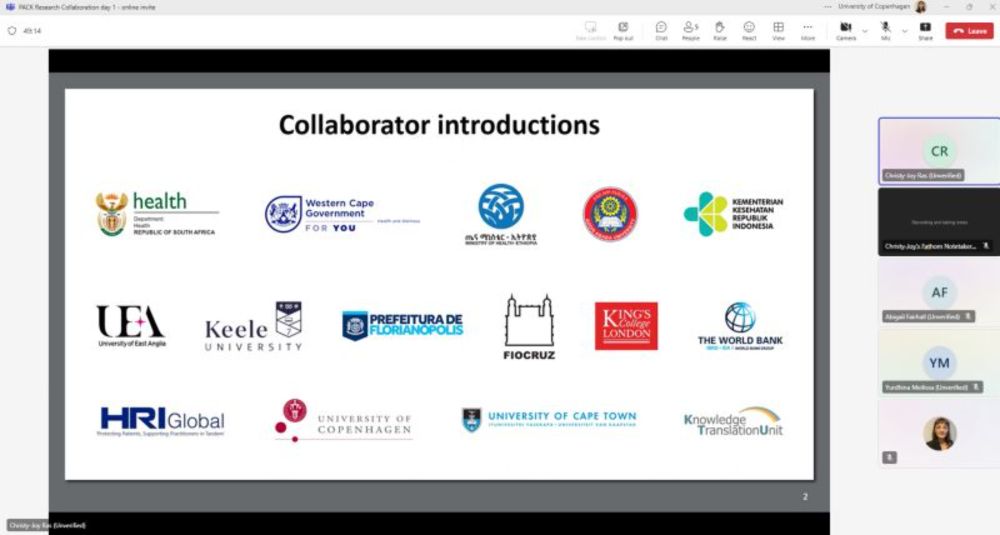Expand the Mic options arrow
The image size is (1000, 535).
tap(904, 31)
